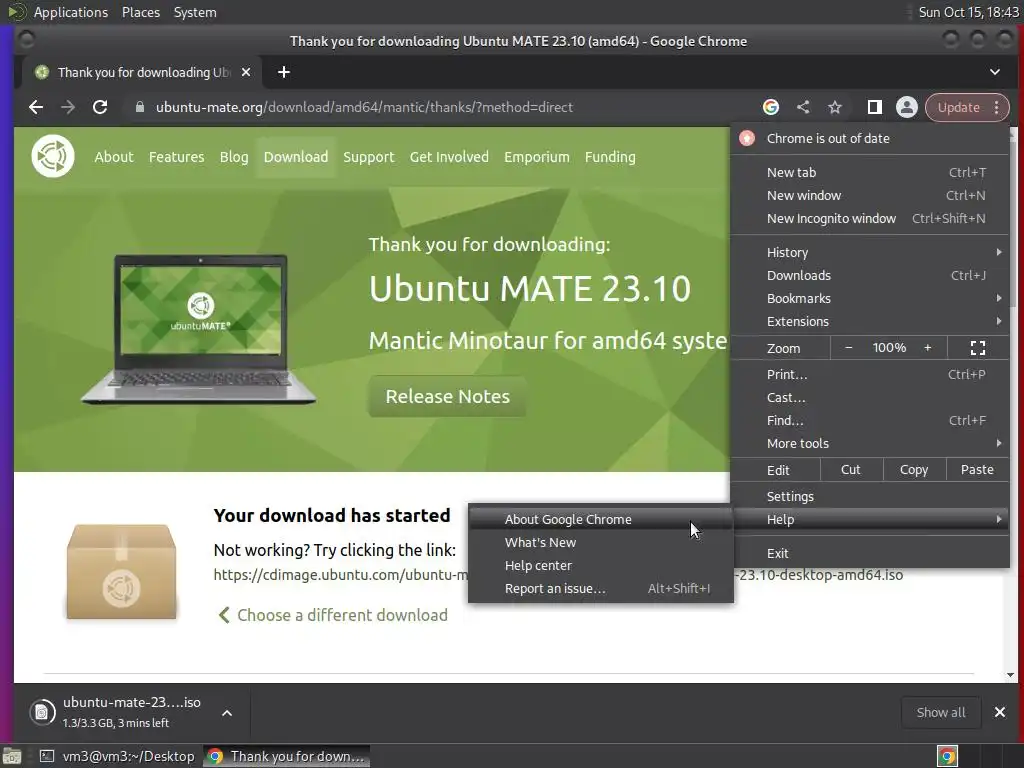Select New Incognito window
This screenshot has height=768, width=1024.
[869, 219]
